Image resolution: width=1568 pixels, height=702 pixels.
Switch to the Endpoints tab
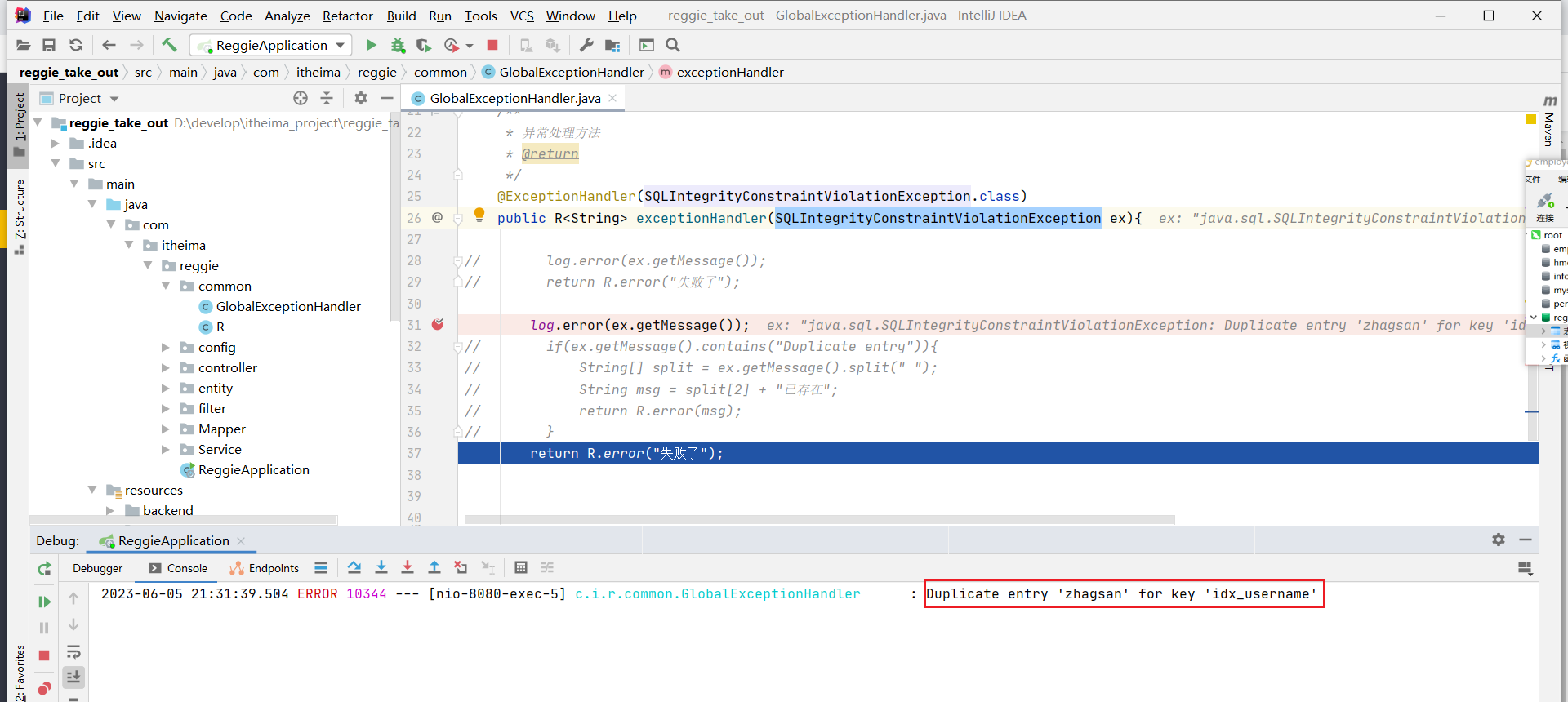[x=264, y=568]
